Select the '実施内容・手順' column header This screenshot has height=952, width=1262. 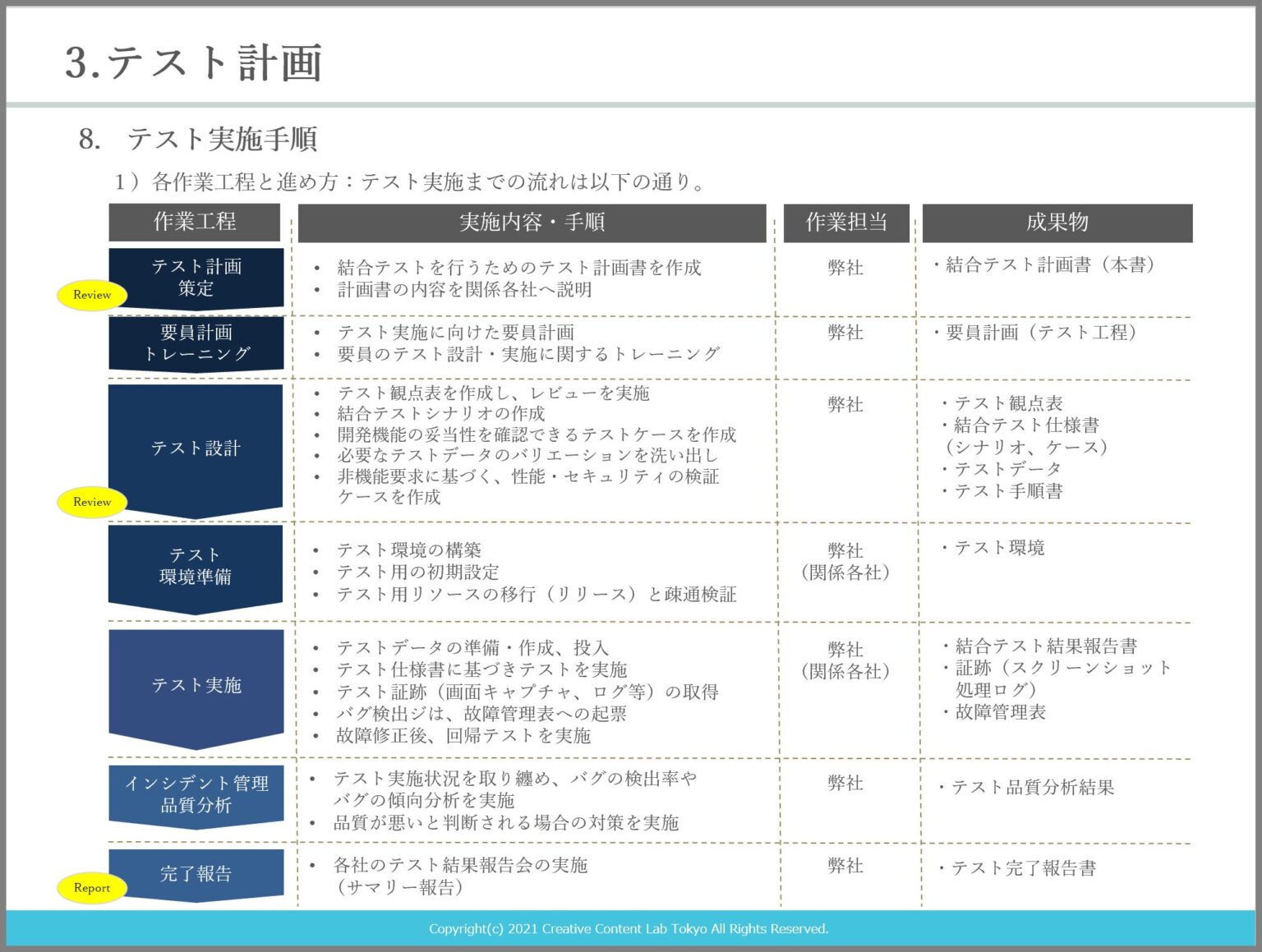click(x=532, y=223)
